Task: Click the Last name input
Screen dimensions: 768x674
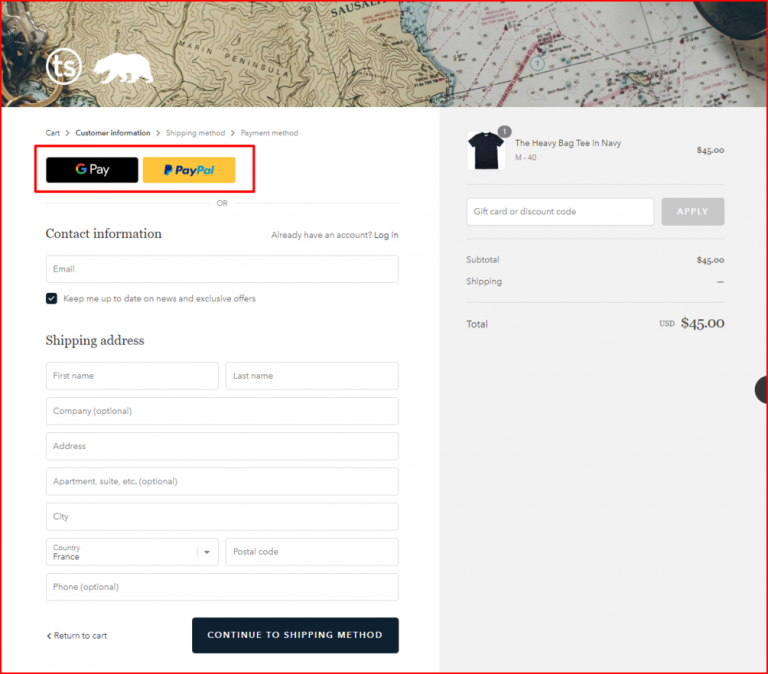Action: click(x=312, y=376)
